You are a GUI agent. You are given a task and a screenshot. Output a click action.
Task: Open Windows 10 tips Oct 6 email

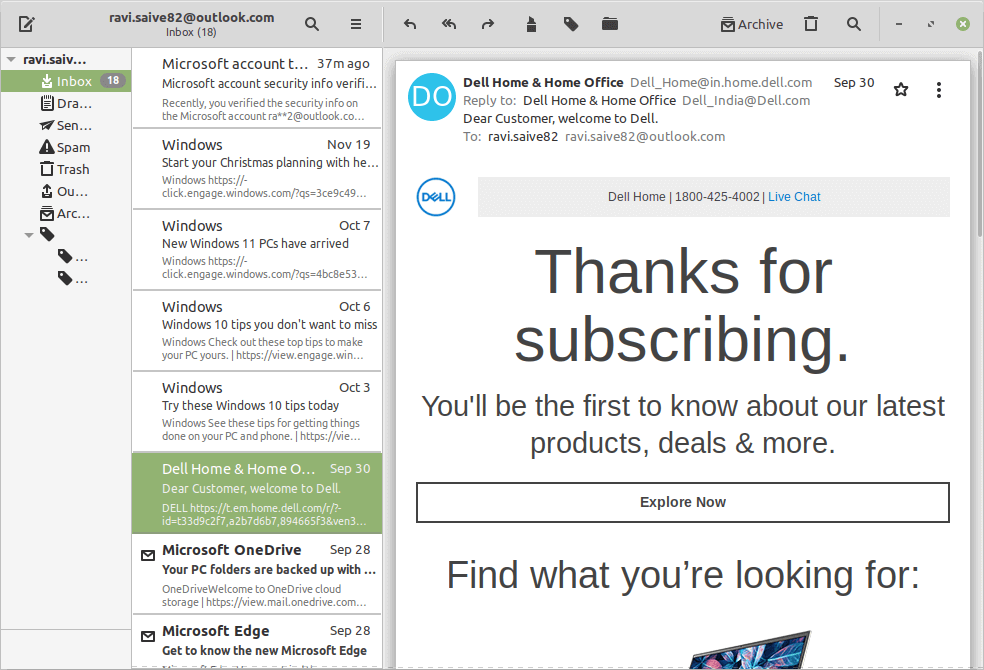(x=257, y=331)
